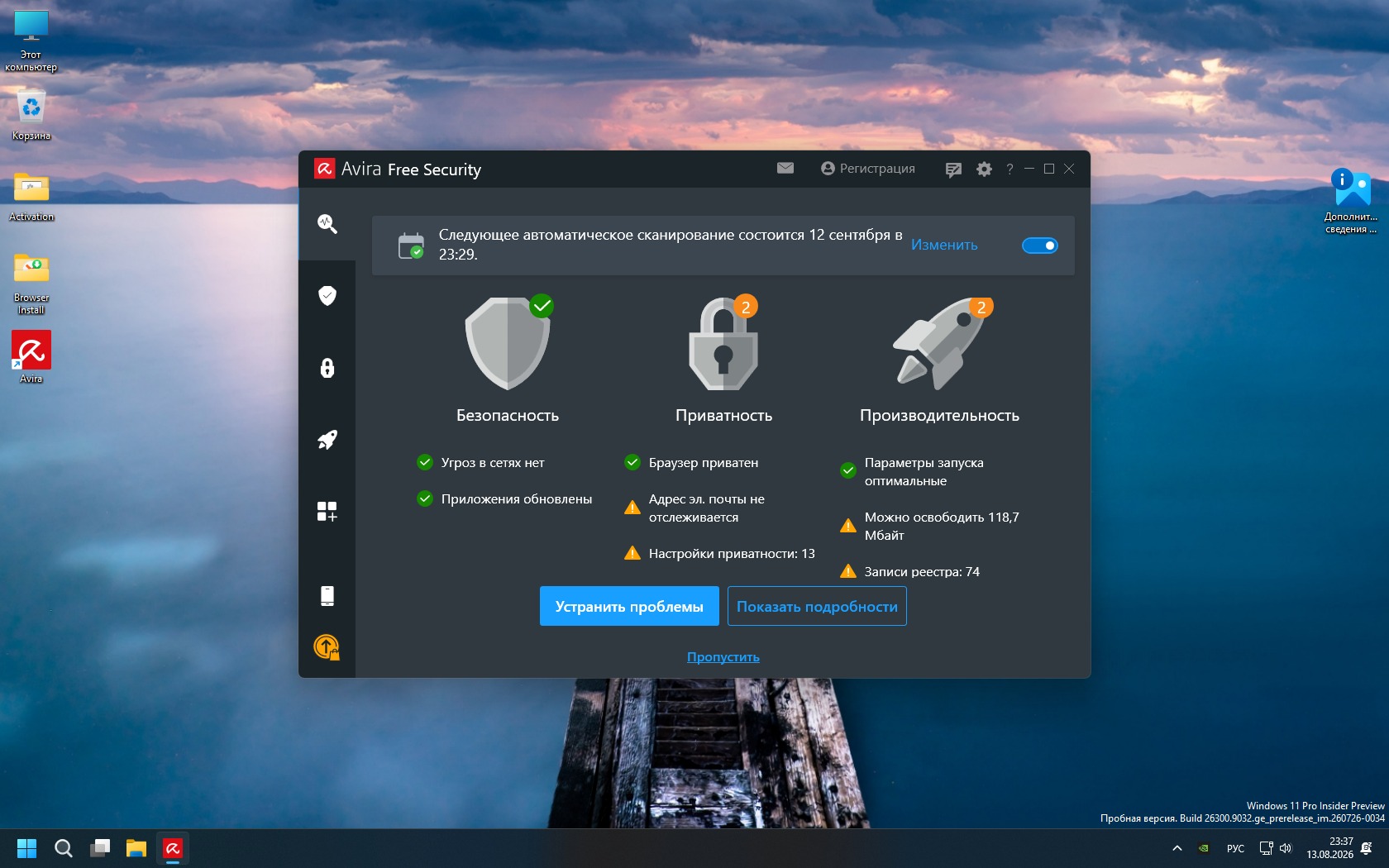Click the warning icon beside registry entries

(848, 571)
